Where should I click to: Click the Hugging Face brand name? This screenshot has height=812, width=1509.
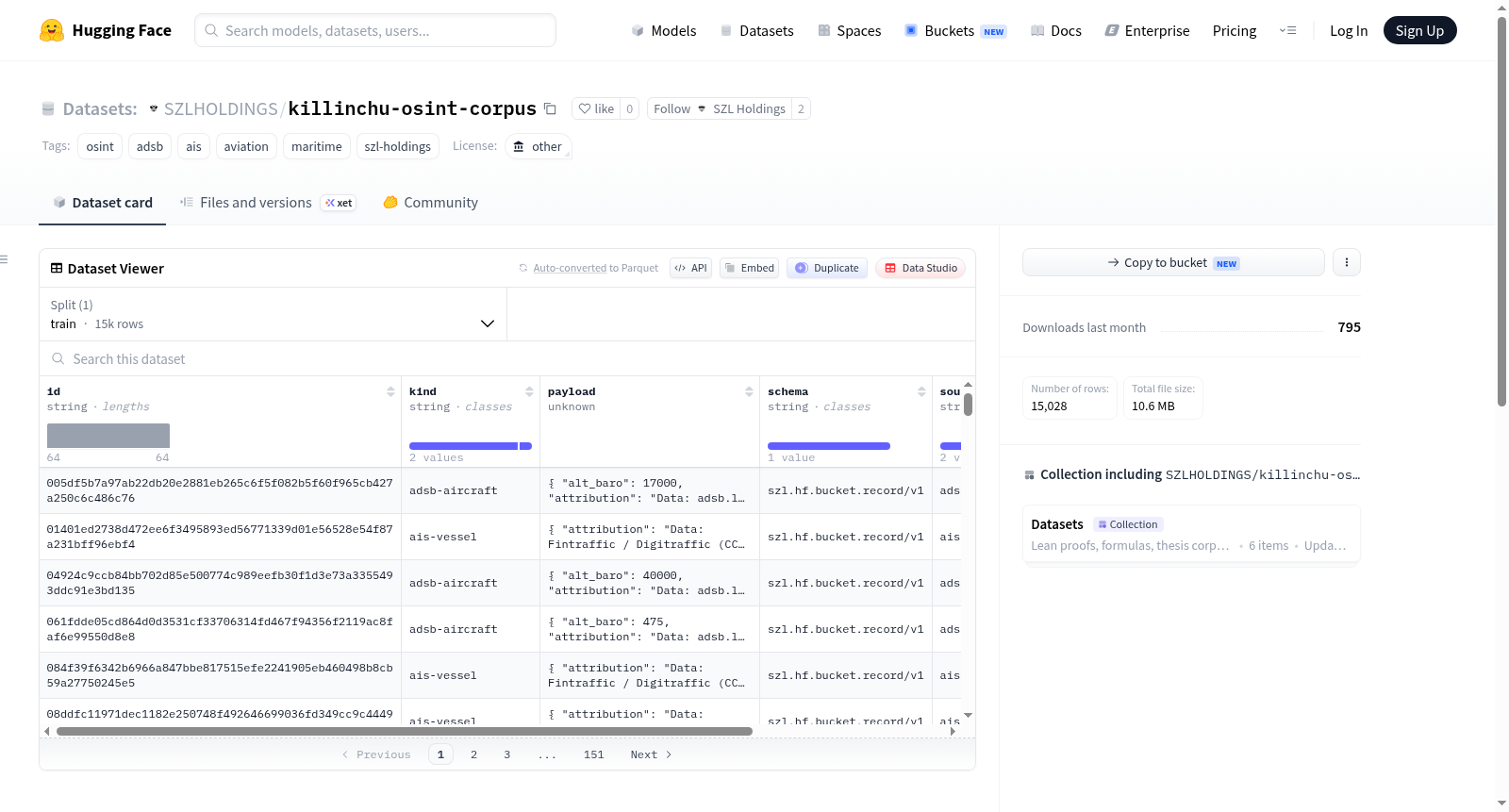[122, 30]
